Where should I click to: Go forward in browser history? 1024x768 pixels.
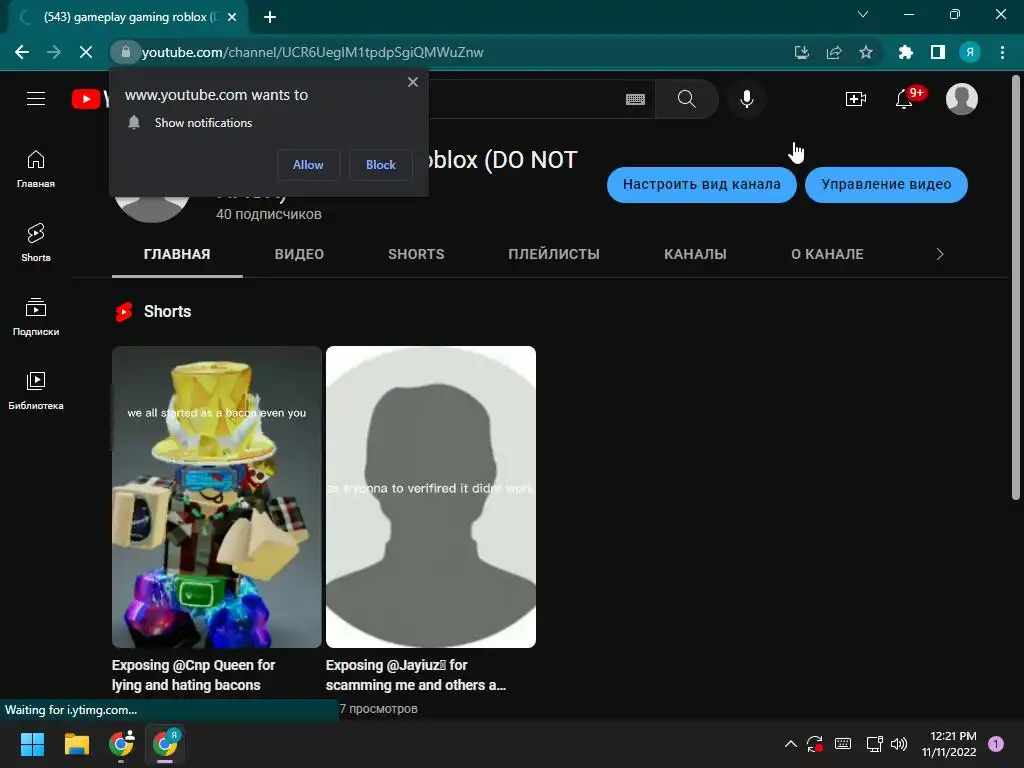[54, 52]
